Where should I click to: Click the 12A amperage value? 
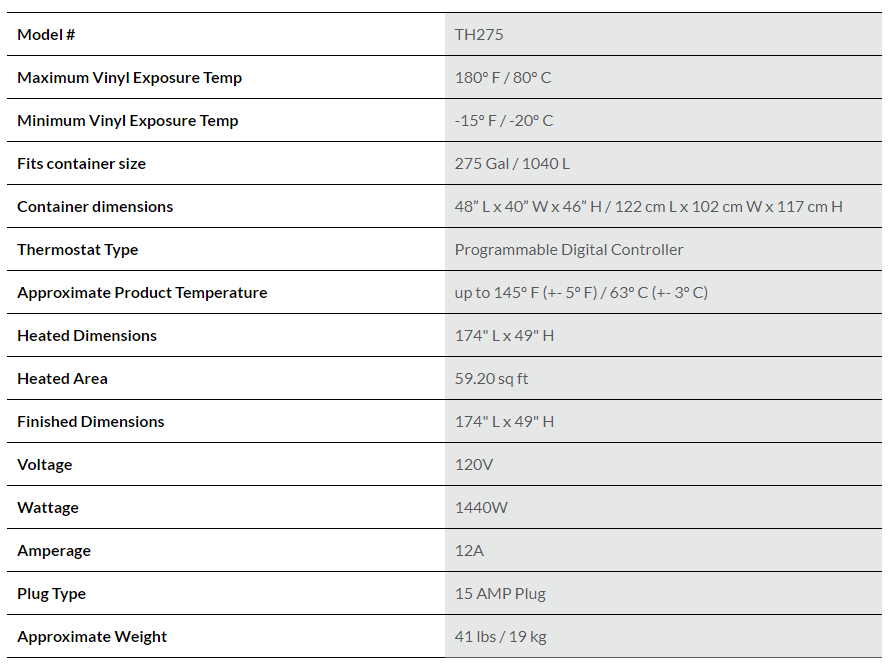click(469, 551)
